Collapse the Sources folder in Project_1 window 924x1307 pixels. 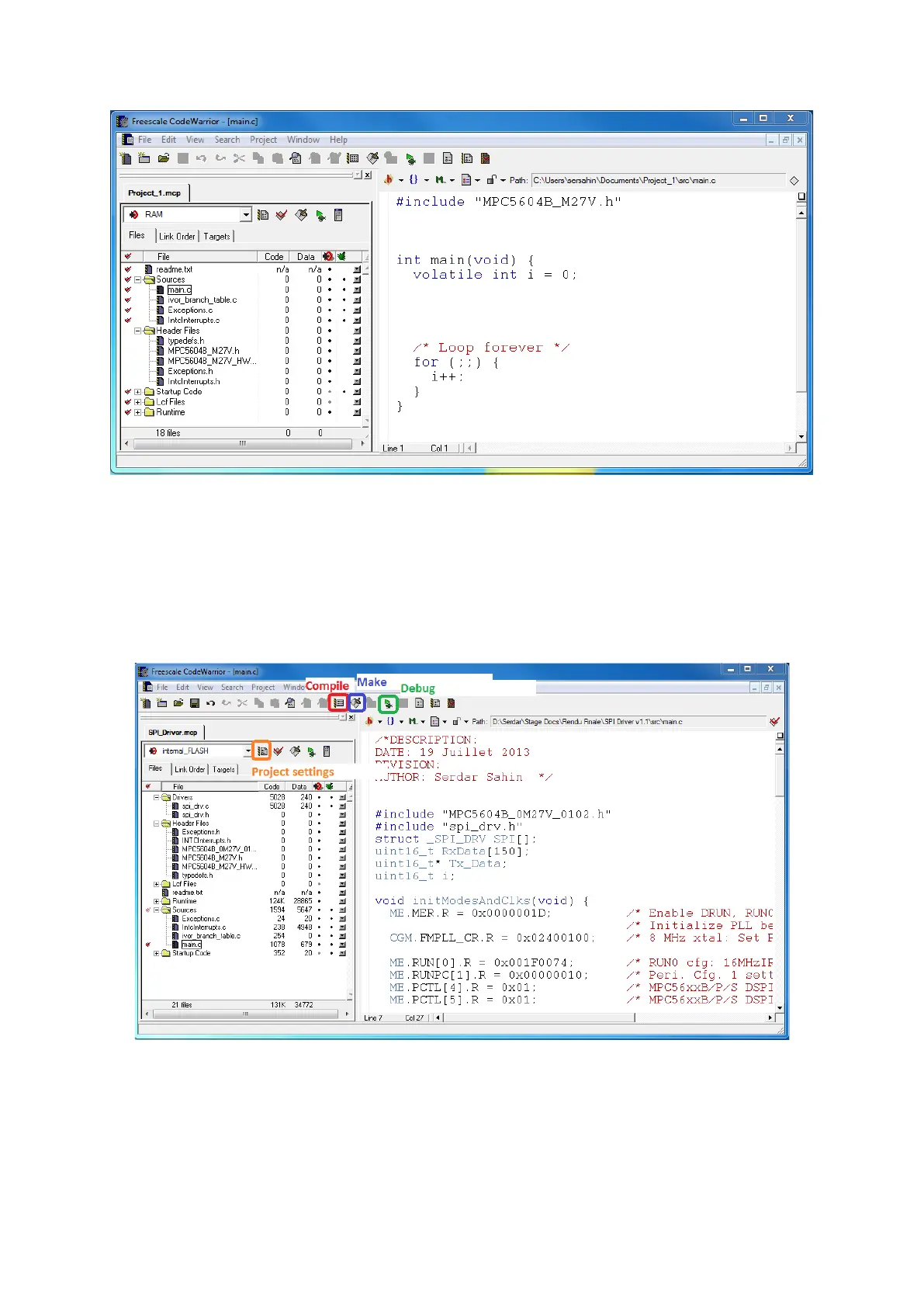coord(138,279)
